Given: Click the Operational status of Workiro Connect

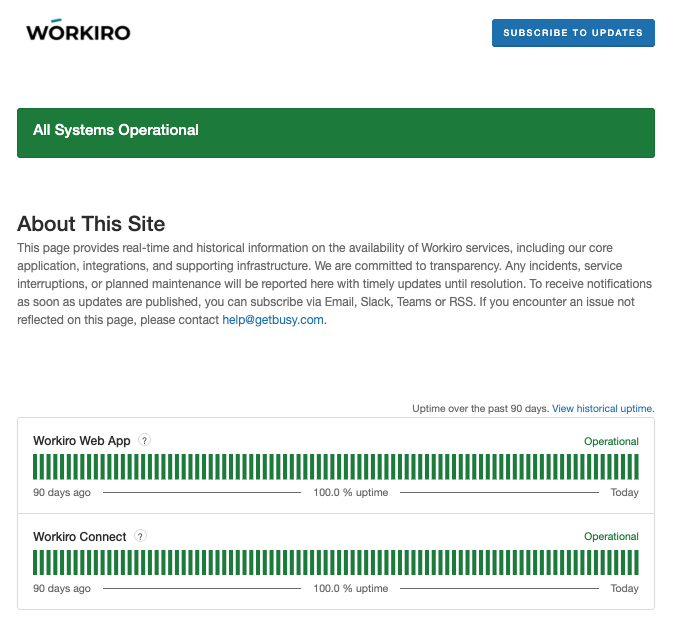Looking at the screenshot, I should [x=611, y=537].
